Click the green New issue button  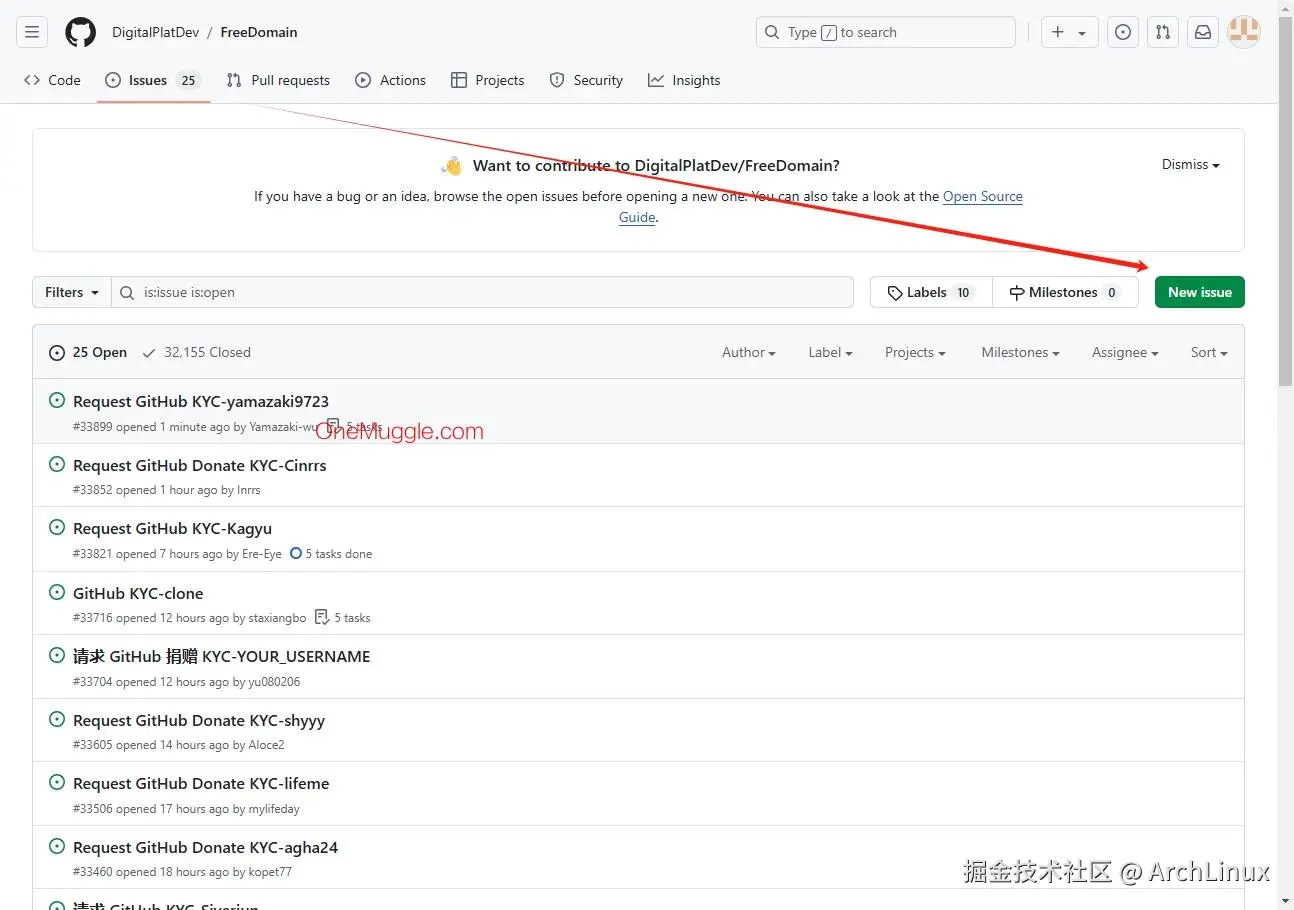click(1200, 292)
